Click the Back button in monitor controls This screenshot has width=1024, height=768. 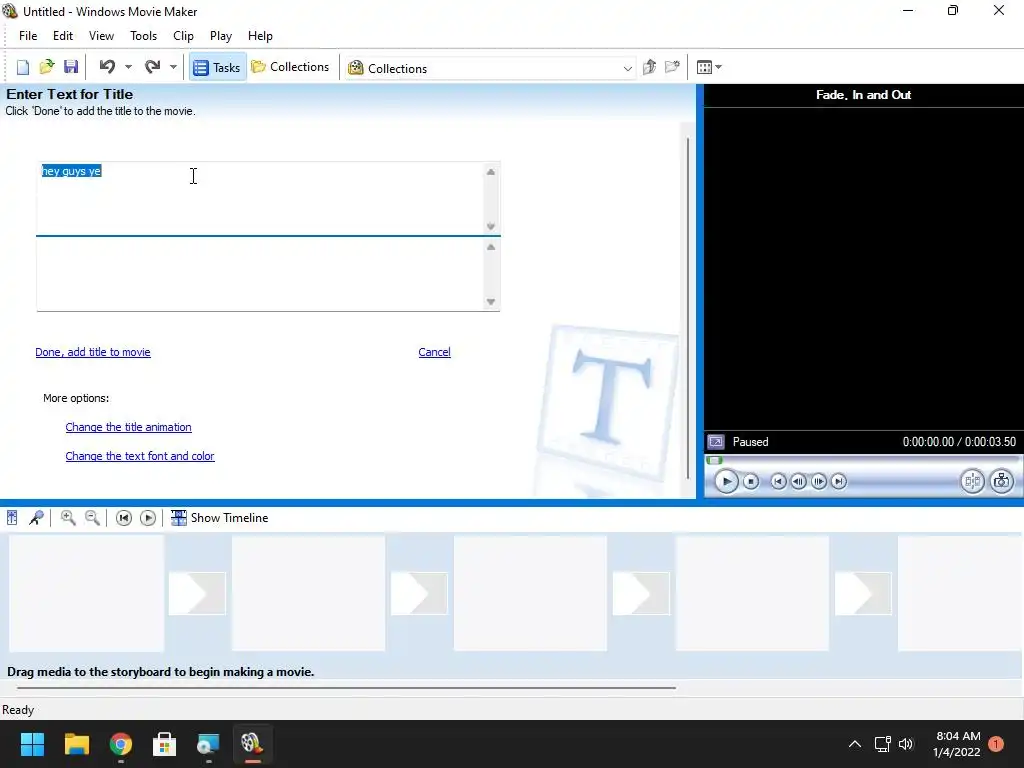pyautogui.click(x=778, y=482)
